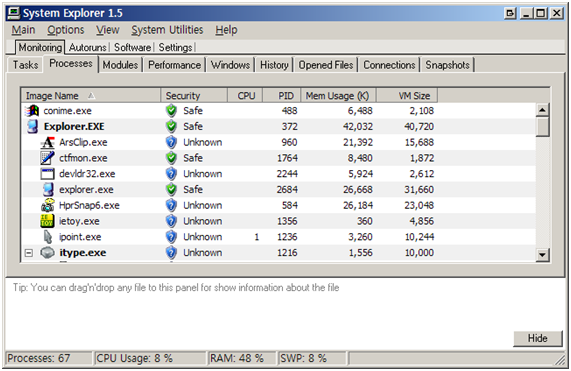Sort by Mem Usage (K) column header

(x=338, y=96)
